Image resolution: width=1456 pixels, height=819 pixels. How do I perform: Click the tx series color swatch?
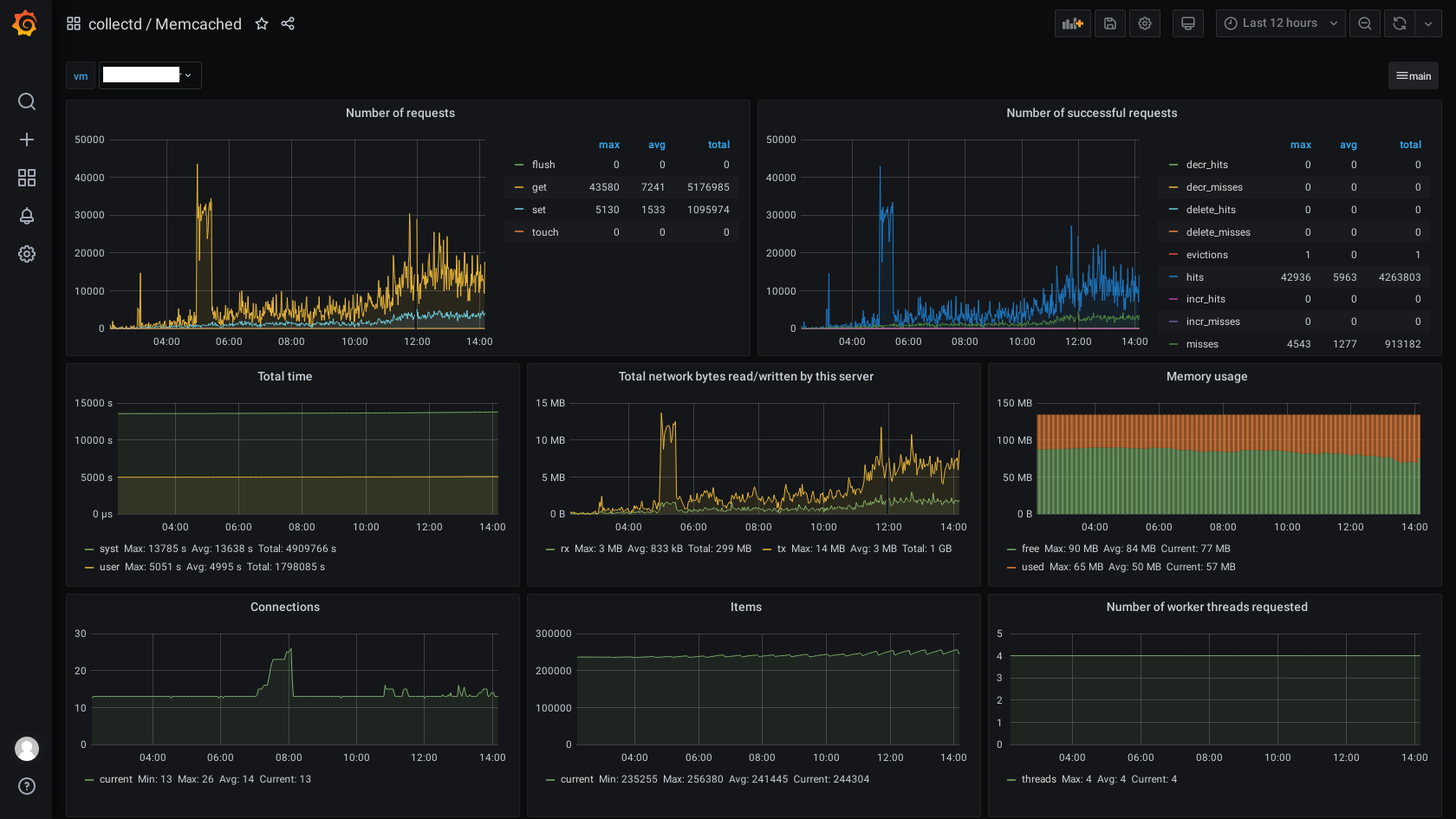pyautogui.click(x=766, y=549)
